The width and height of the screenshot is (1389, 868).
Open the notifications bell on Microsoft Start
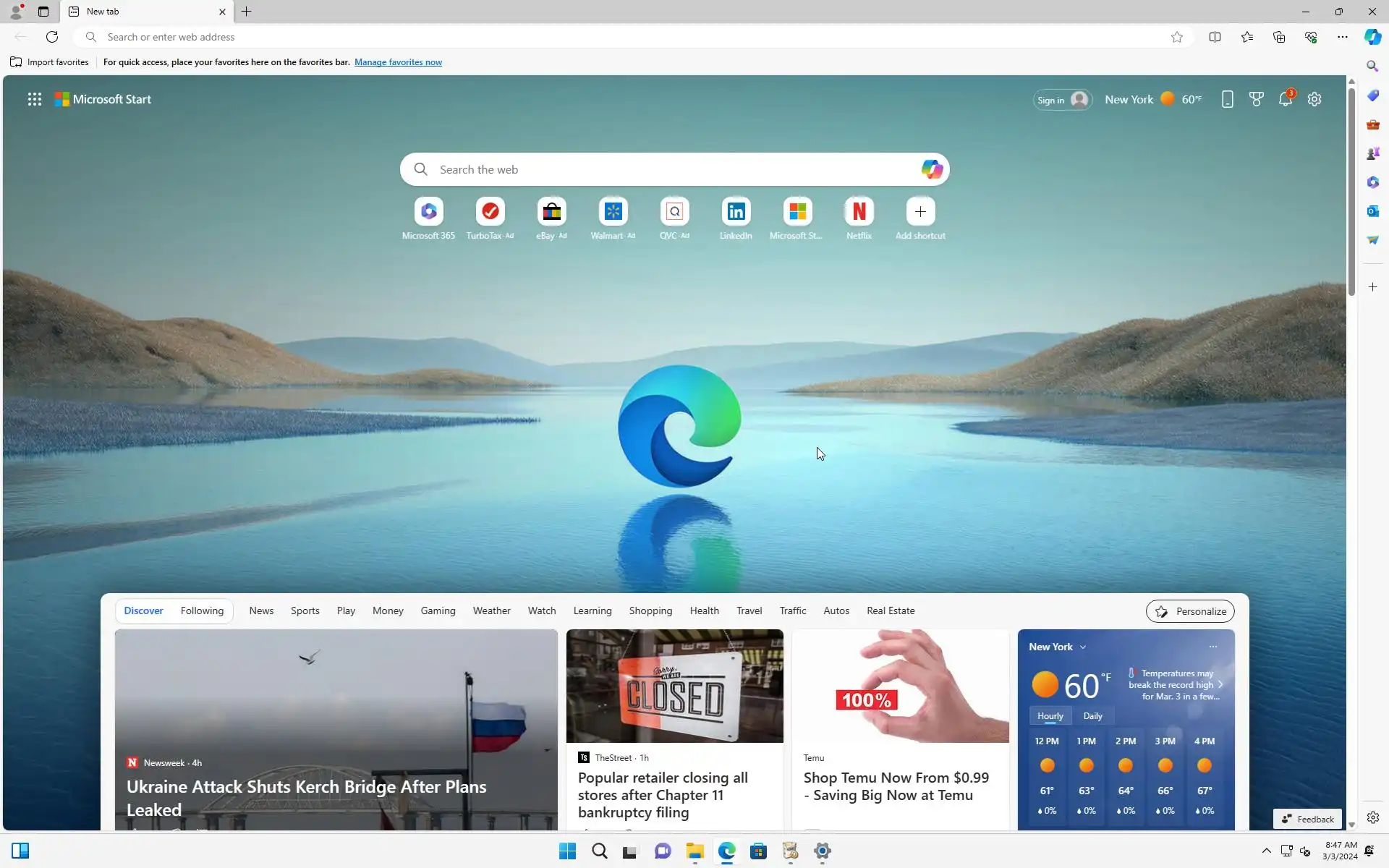pos(1285,99)
